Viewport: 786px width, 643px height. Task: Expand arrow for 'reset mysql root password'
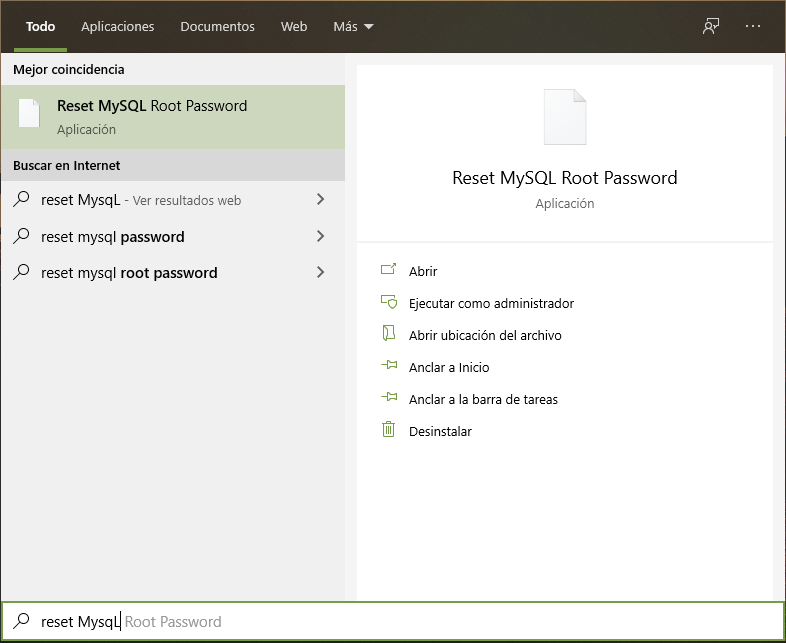pyautogui.click(x=320, y=273)
